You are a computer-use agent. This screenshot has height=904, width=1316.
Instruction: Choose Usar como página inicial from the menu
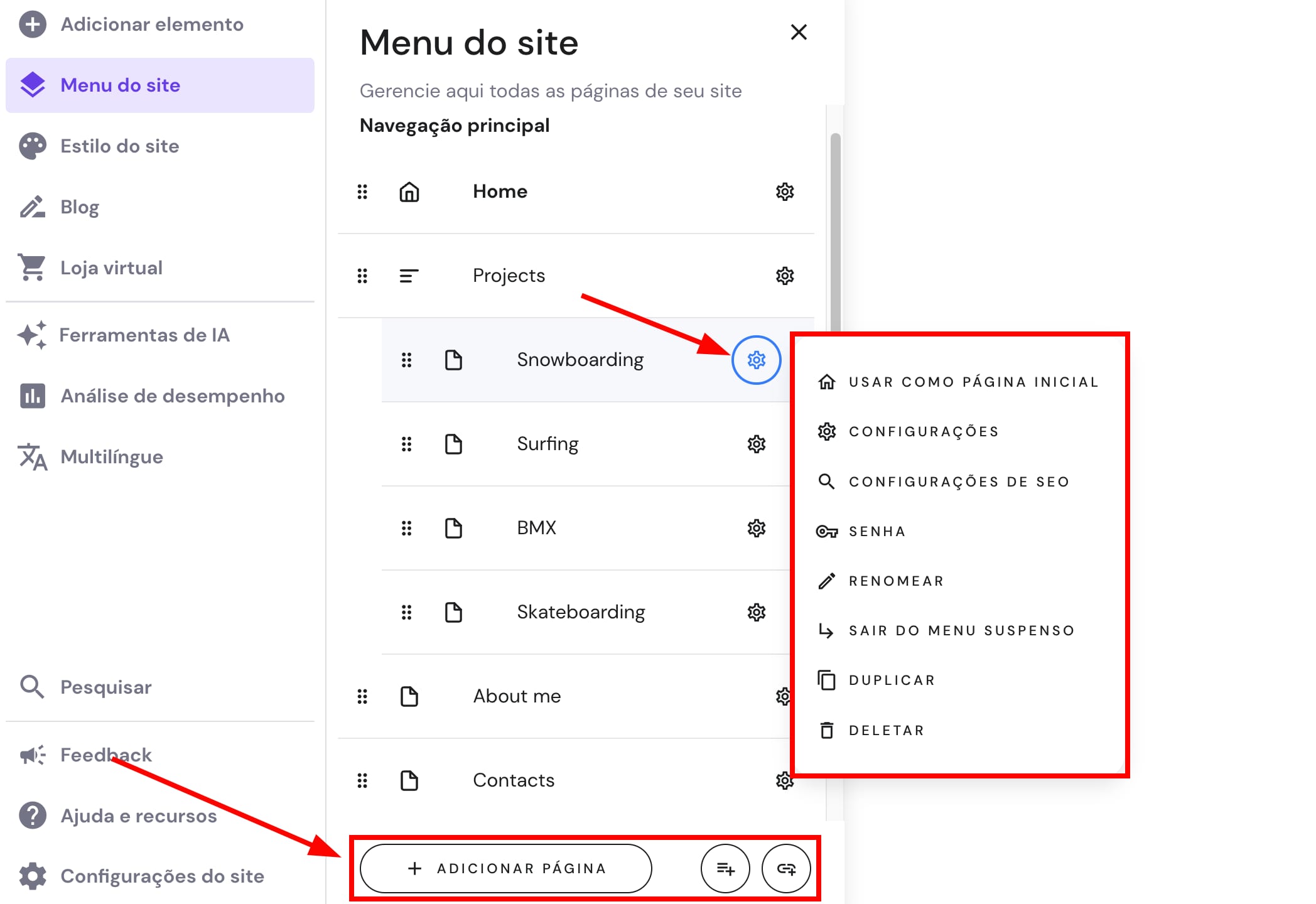pos(973,381)
